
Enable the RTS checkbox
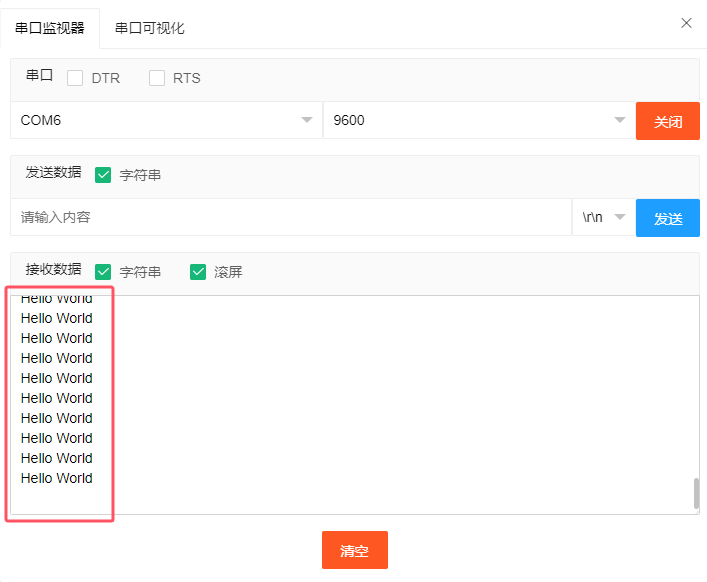157,78
